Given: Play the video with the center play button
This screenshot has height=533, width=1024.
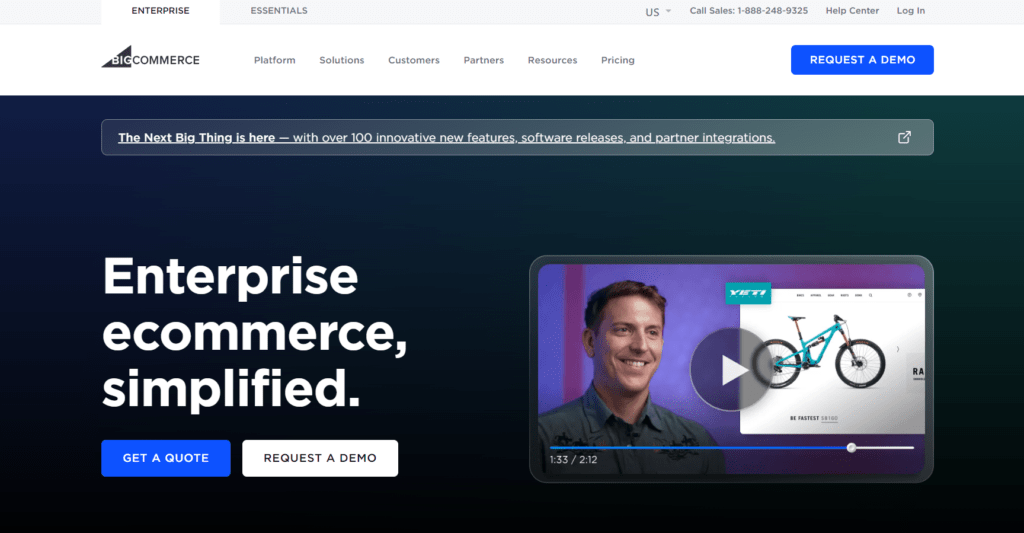Looking at the screenshot, I should point(731,370).
